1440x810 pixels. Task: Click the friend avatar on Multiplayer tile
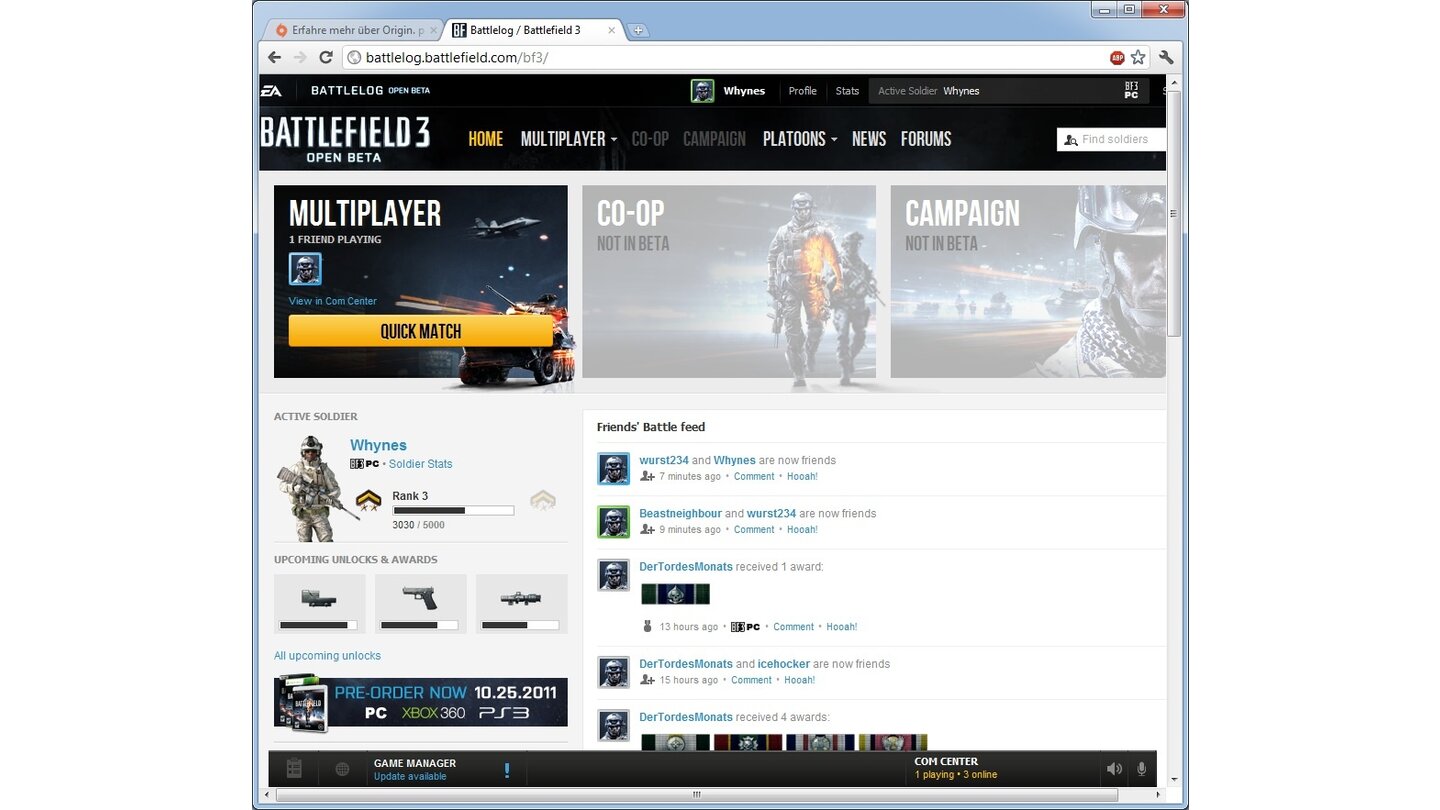pyautogui.click(x=305, y=269)
